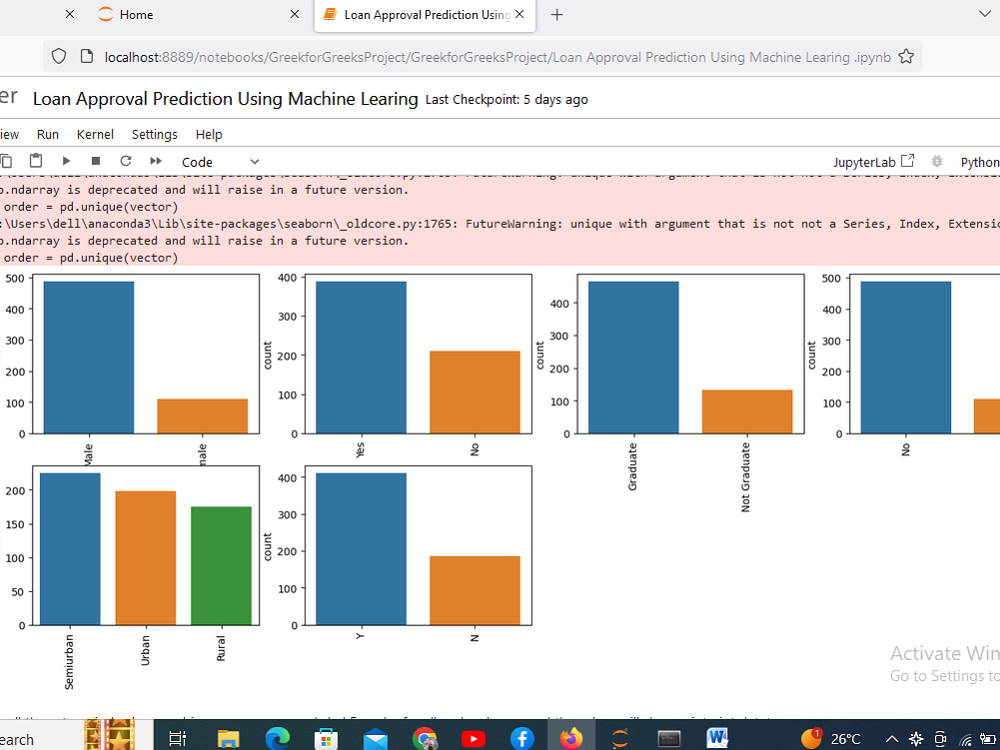Show hidden icons in system tray

(x=891, y=739)
